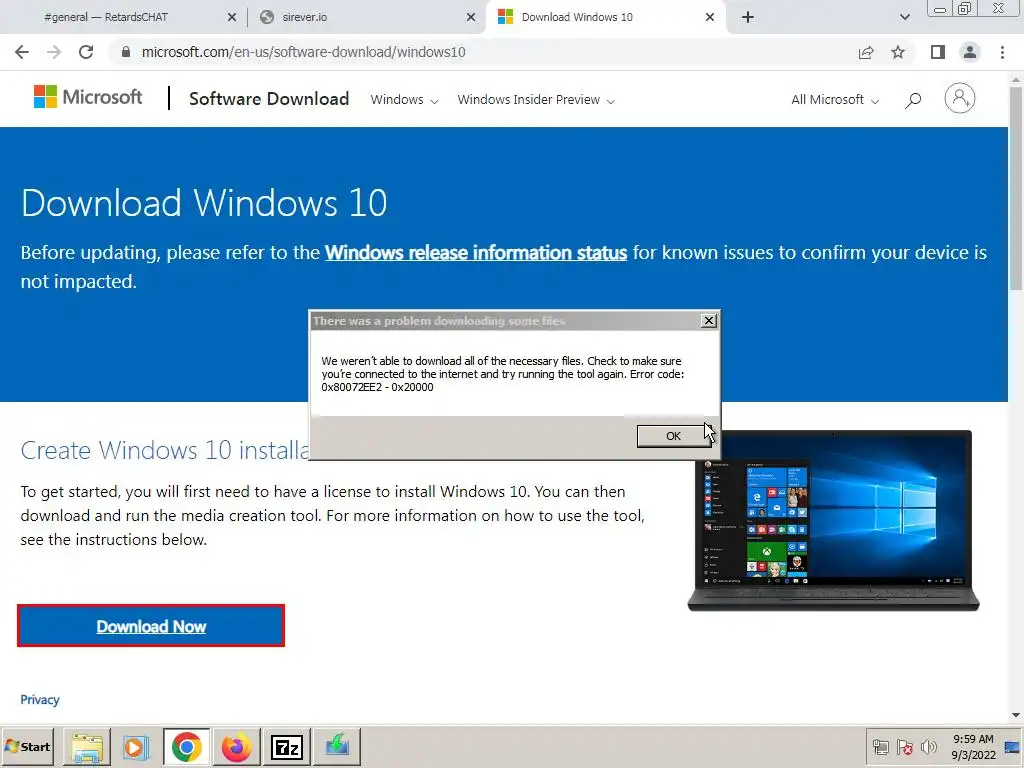Click the Microsoft site search icon
Image resolution: width=1024 pixels, height=768 pixels.
coord(913,100)
